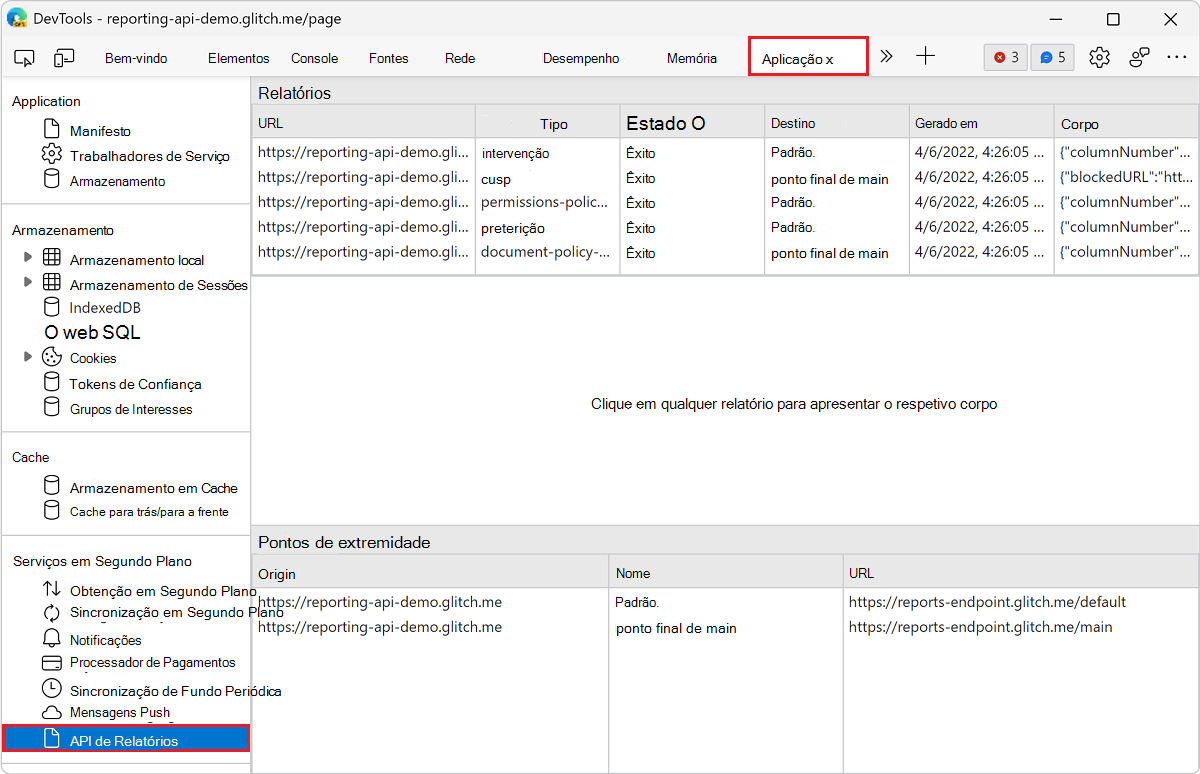Image resolution: width=1200 pixels, height=774 pixels.
Task: Switch to the Console tab
Action: coord(314,58)
